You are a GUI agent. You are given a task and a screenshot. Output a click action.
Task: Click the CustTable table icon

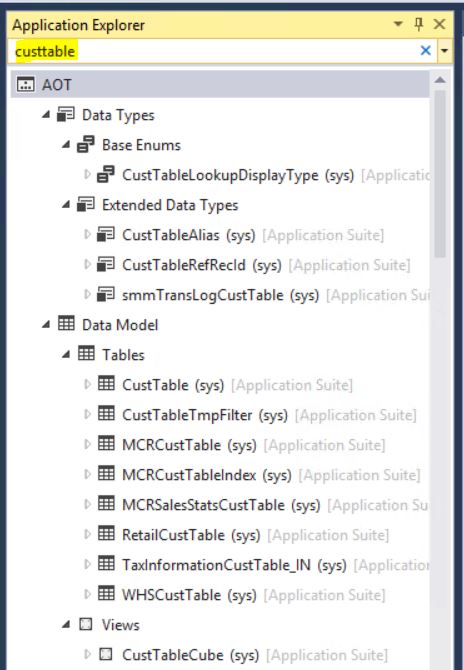(x=106, y=384)
